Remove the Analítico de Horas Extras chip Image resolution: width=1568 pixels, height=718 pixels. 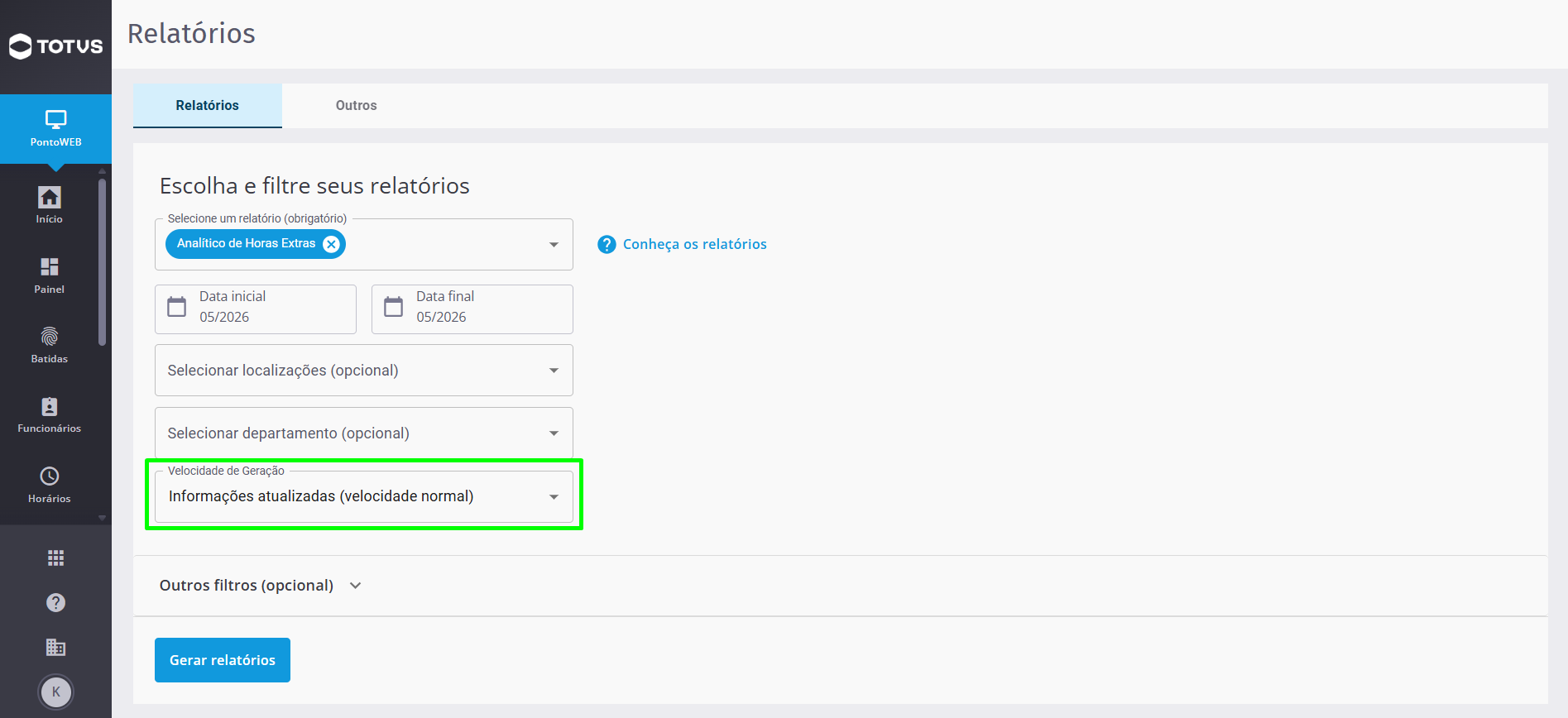(x=331, y=244)
